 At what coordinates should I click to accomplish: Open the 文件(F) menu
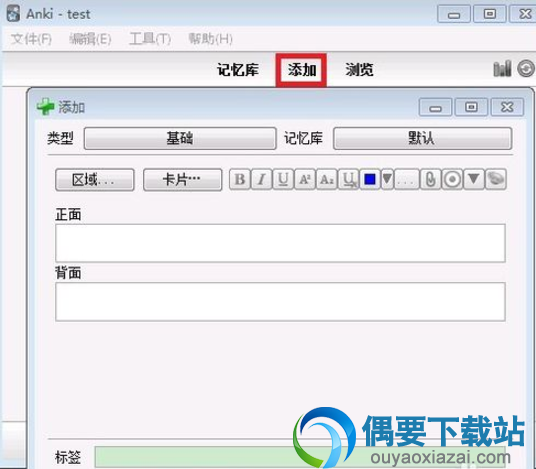point(31,39)
